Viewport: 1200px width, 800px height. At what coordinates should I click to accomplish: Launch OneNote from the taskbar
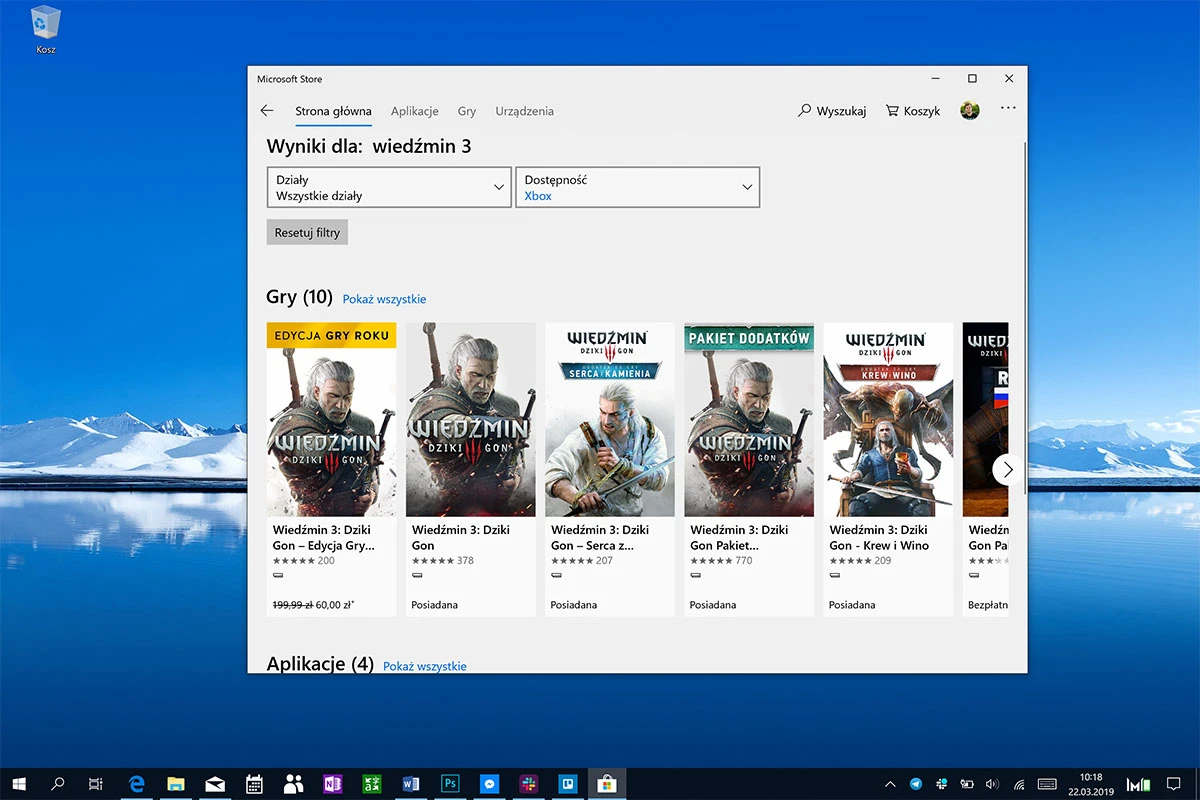pyautogui.click(x=333, y=784)
